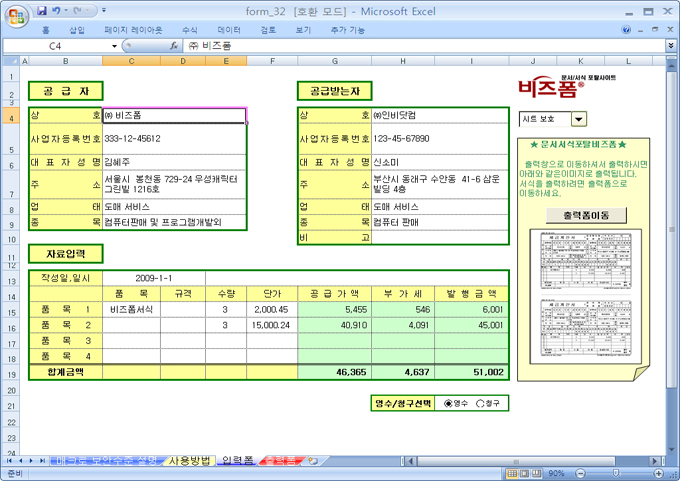
Task: Open Excel help question mark icon
Action: tap(627, 30)
